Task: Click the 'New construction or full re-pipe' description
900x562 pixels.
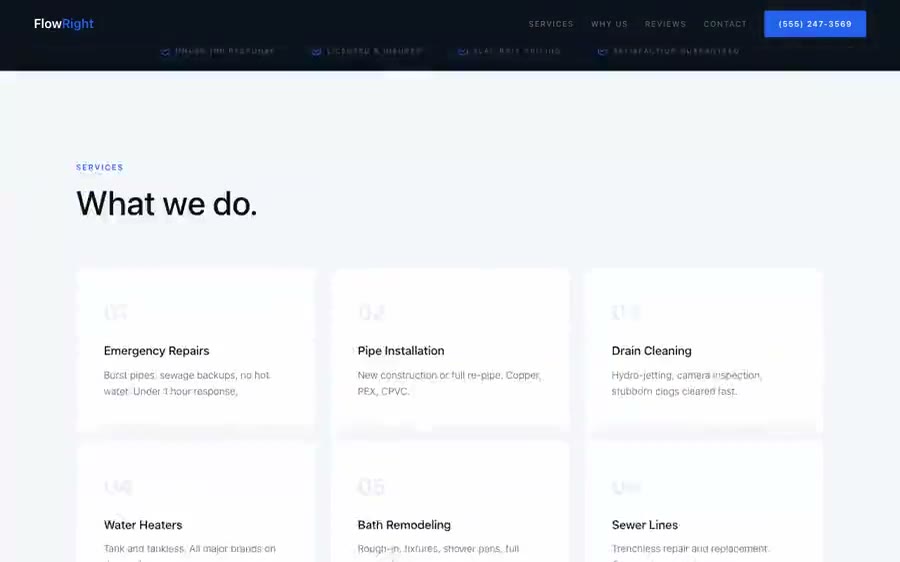Action: [449, 383]
